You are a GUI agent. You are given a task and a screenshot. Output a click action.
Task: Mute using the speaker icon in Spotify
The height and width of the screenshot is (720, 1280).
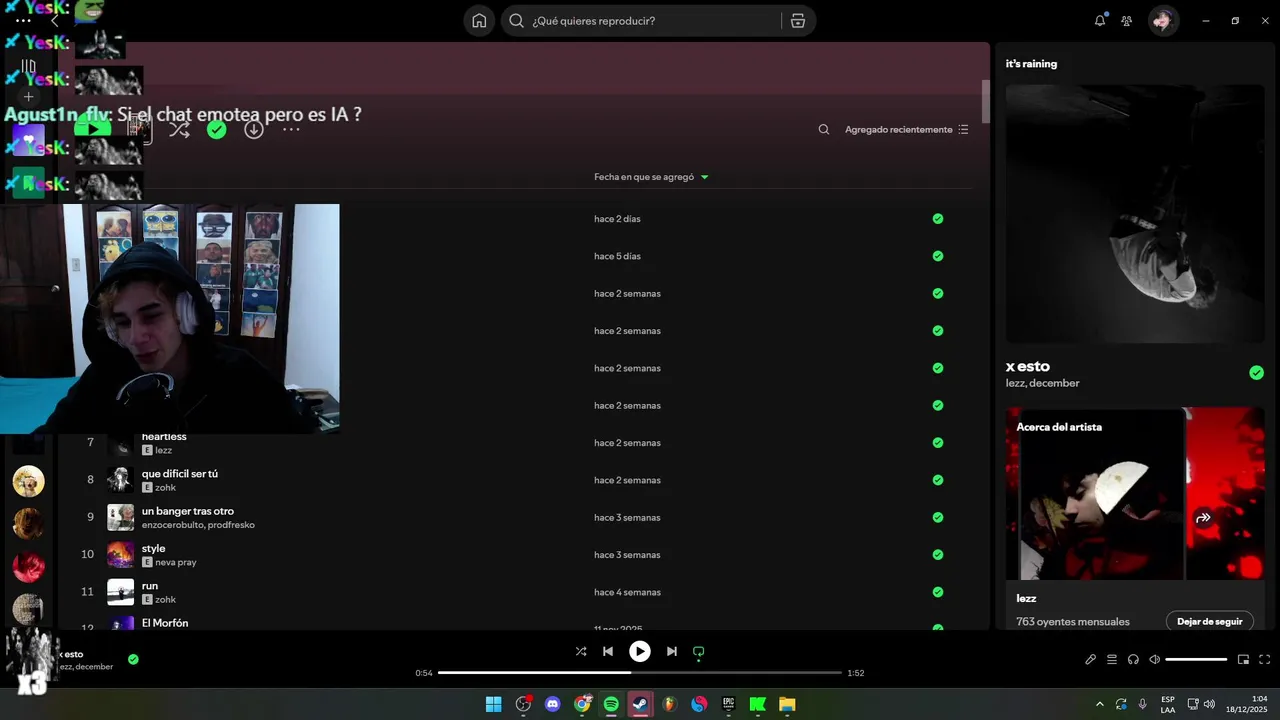[x=1154, y=659]
